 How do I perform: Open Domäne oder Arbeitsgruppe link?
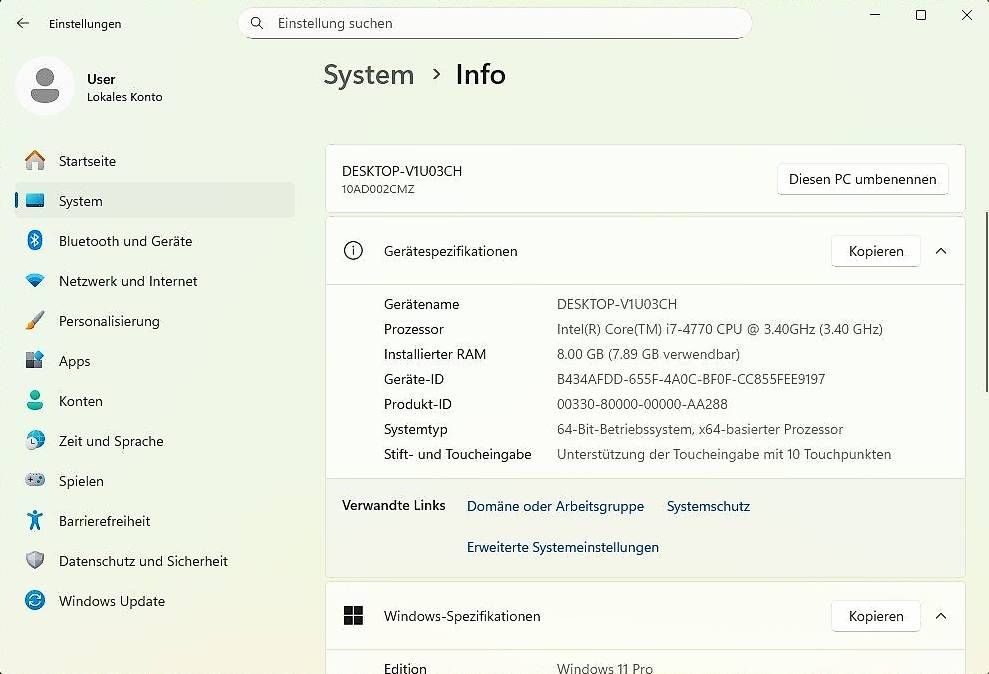555,506
